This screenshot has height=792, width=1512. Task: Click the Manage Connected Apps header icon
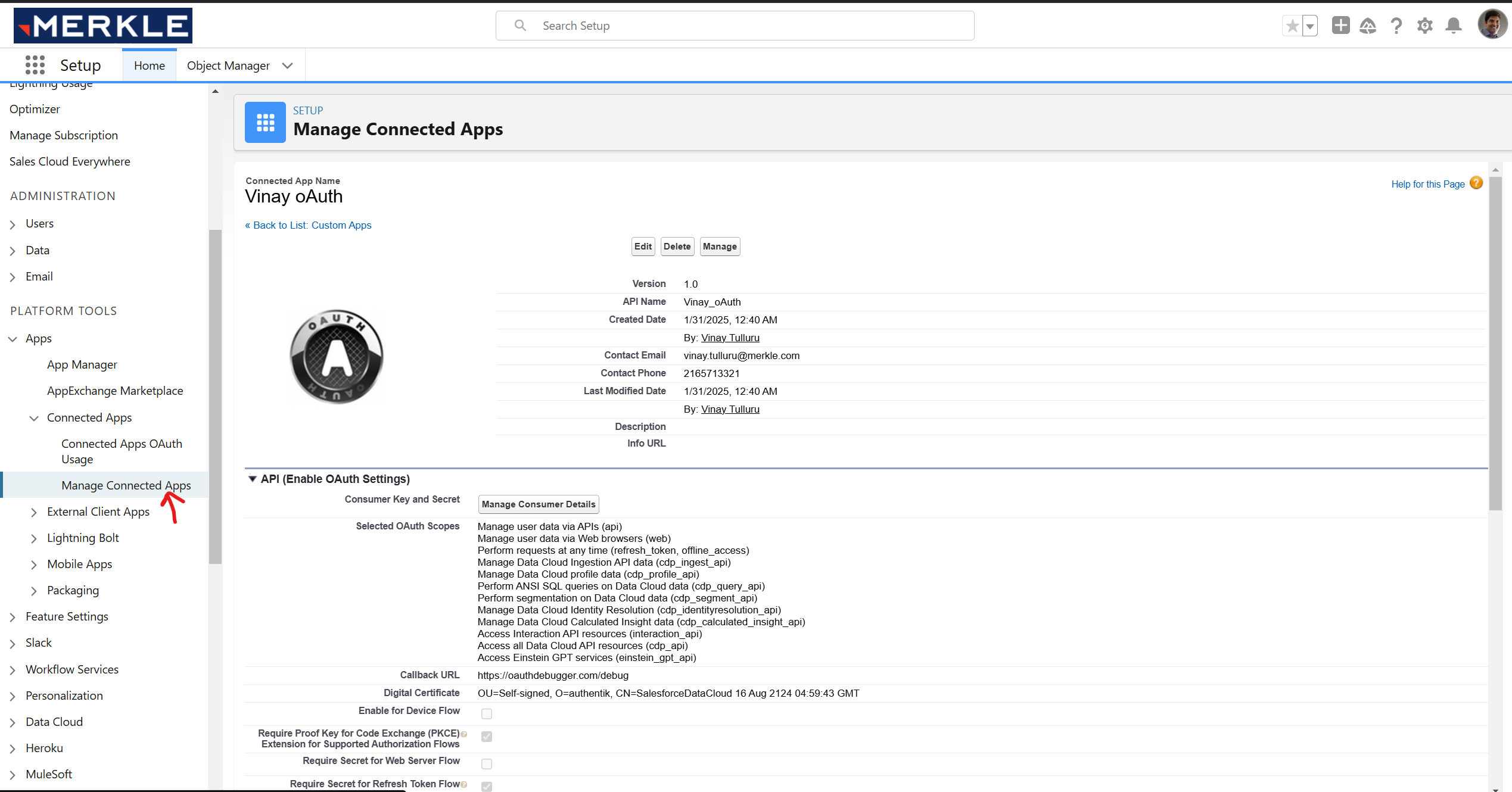(265, 122)
